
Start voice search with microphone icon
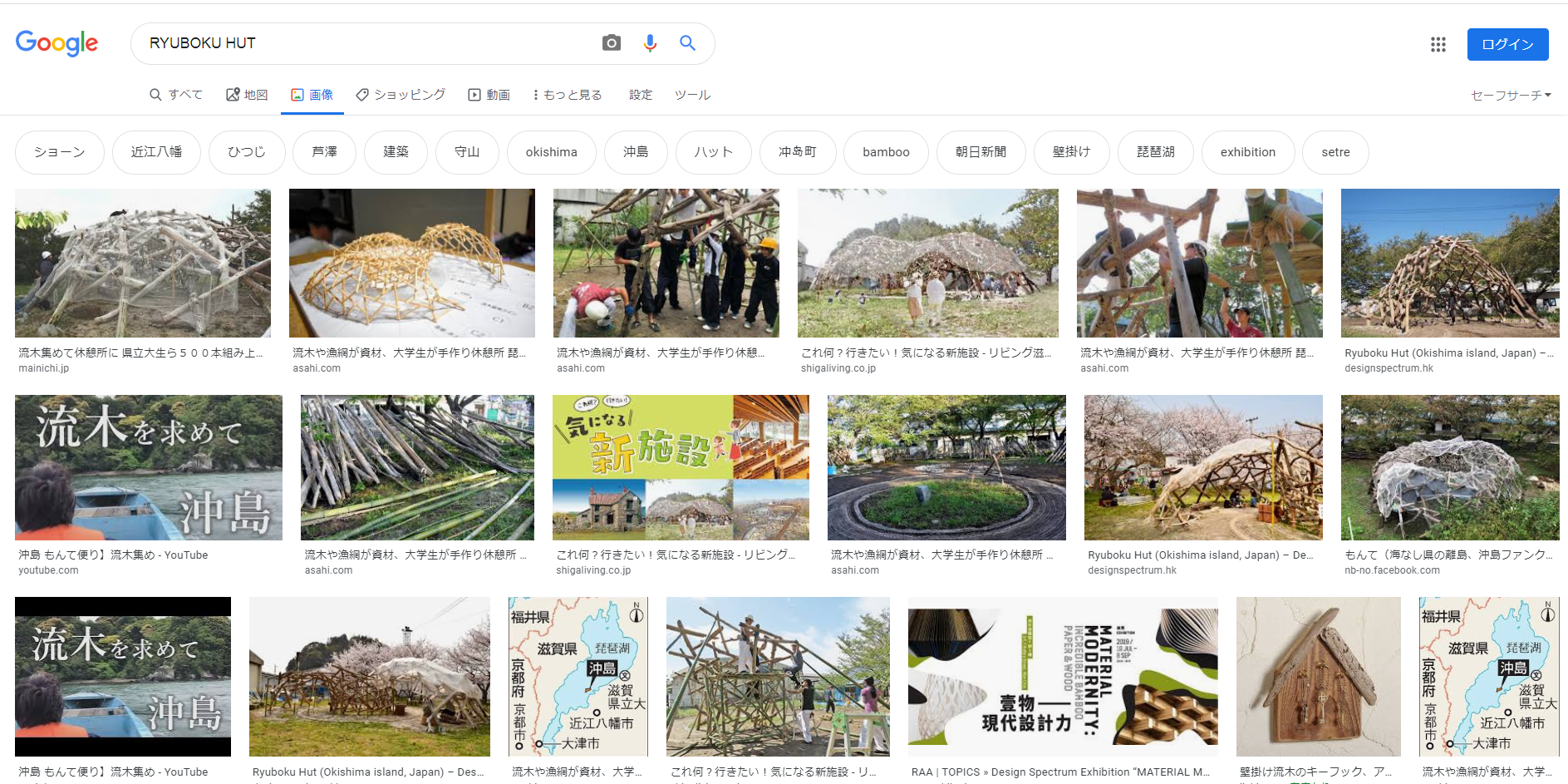coord(650,43)
